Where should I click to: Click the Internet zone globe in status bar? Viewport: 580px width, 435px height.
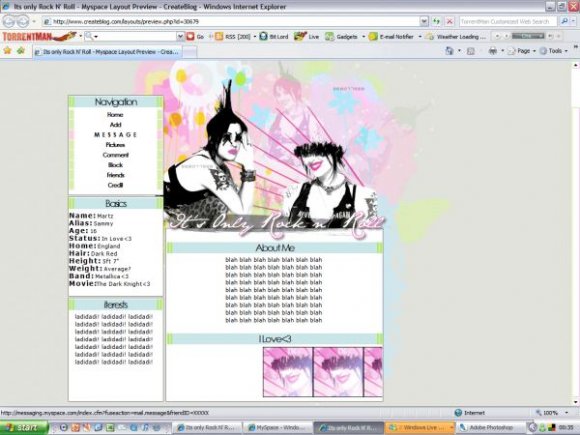tap(458, 412)
